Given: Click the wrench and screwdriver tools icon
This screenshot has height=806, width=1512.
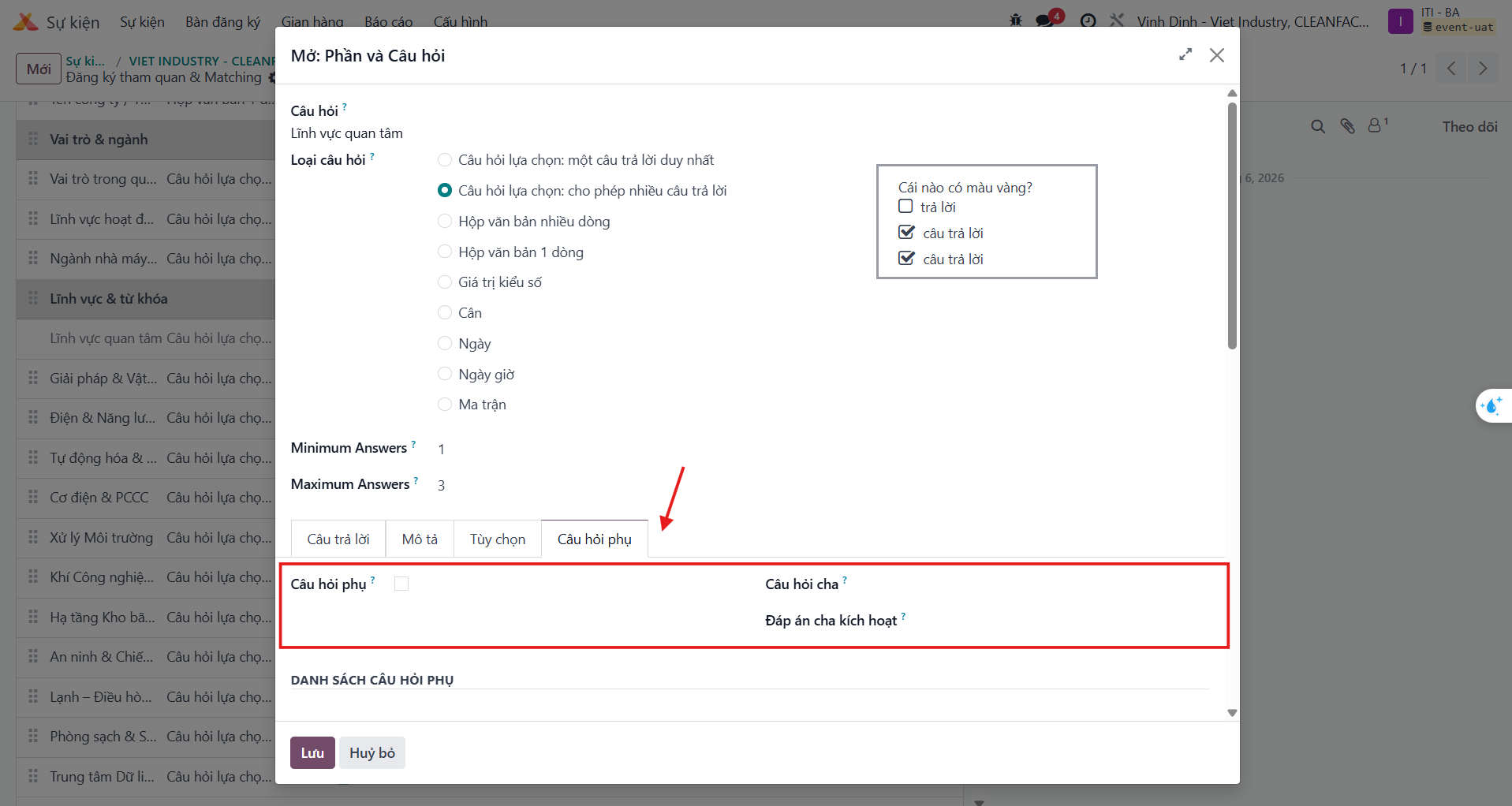Looking at the screenshot, I should point(1117,21).
